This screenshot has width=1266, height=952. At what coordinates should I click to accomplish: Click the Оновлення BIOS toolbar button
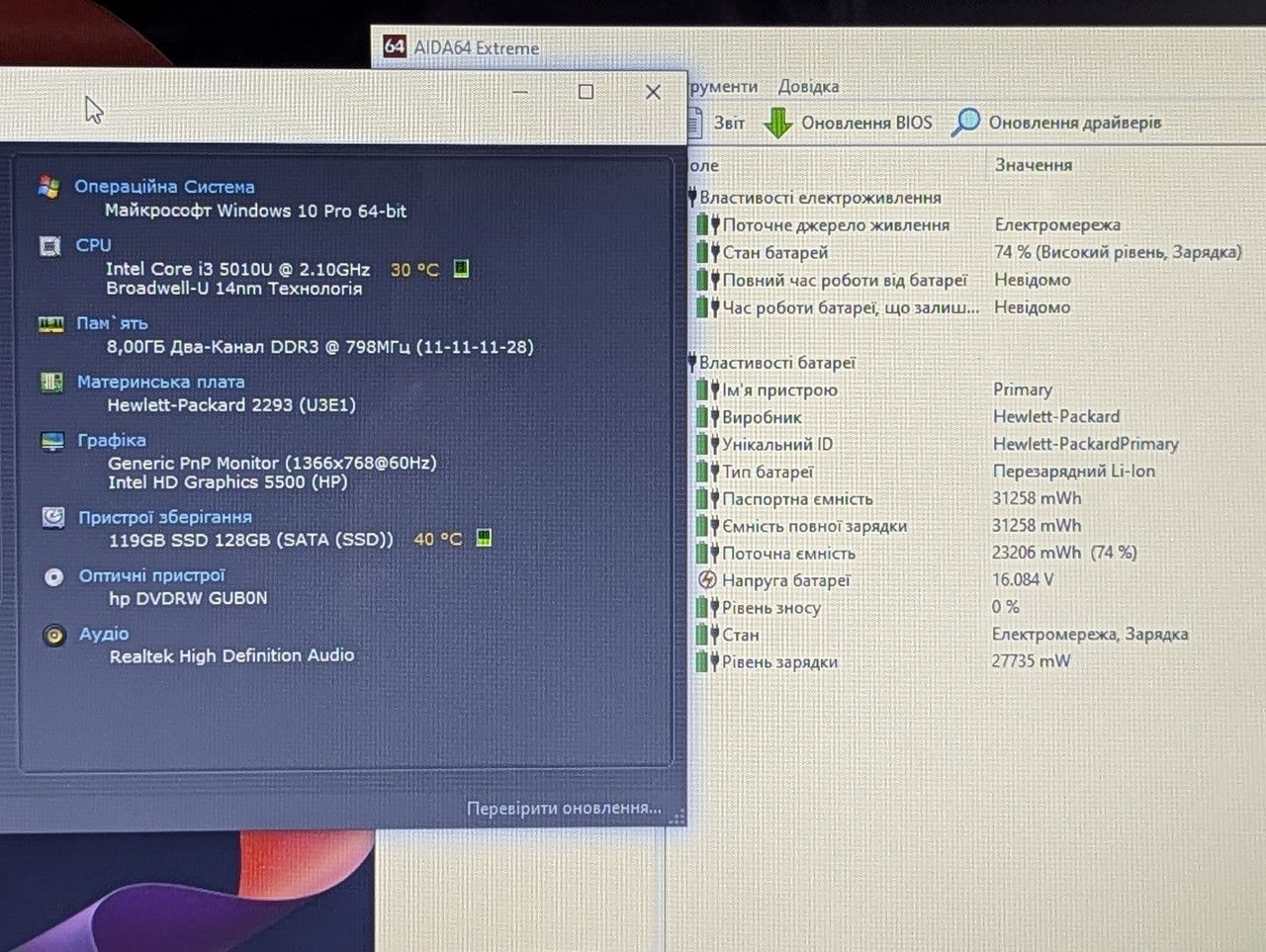849,123
